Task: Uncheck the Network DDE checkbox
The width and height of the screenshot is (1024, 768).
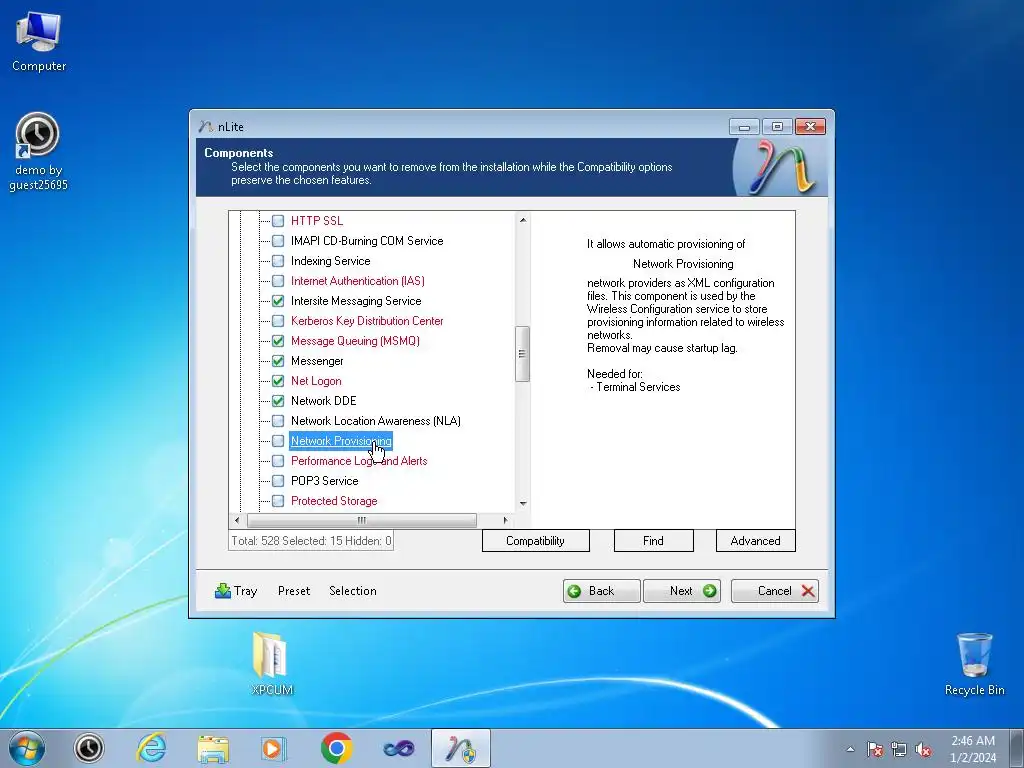Action: click(278, 401)
